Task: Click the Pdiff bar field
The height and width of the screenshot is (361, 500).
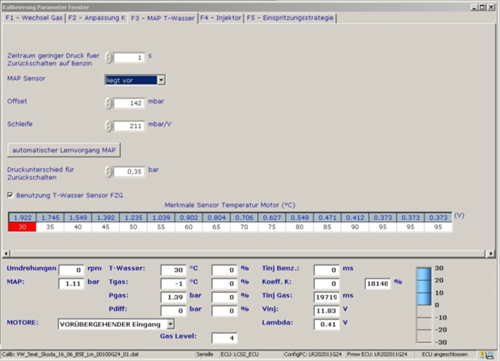Action: point(173,311)
